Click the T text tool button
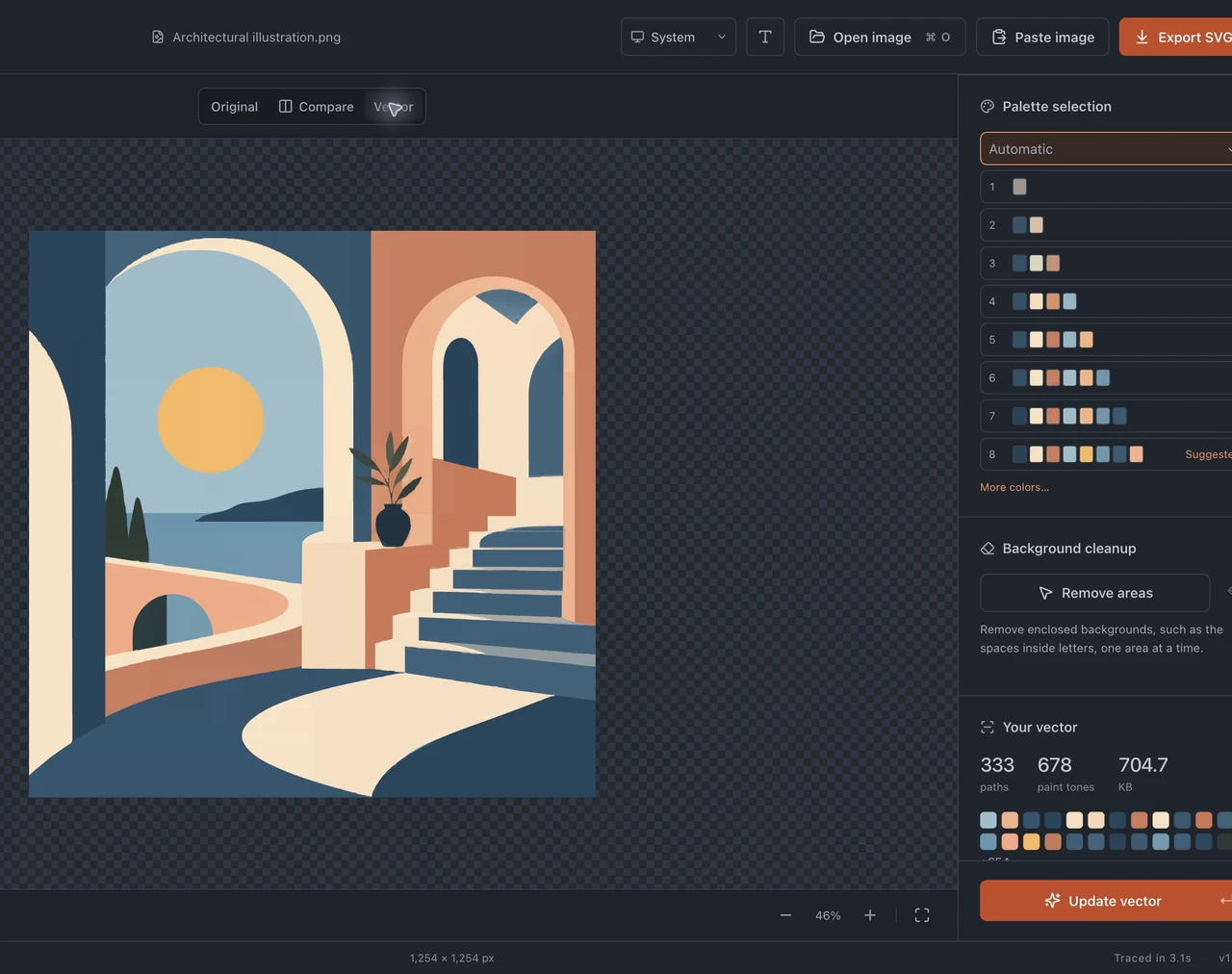The image size is (1232, 974). 765,37
